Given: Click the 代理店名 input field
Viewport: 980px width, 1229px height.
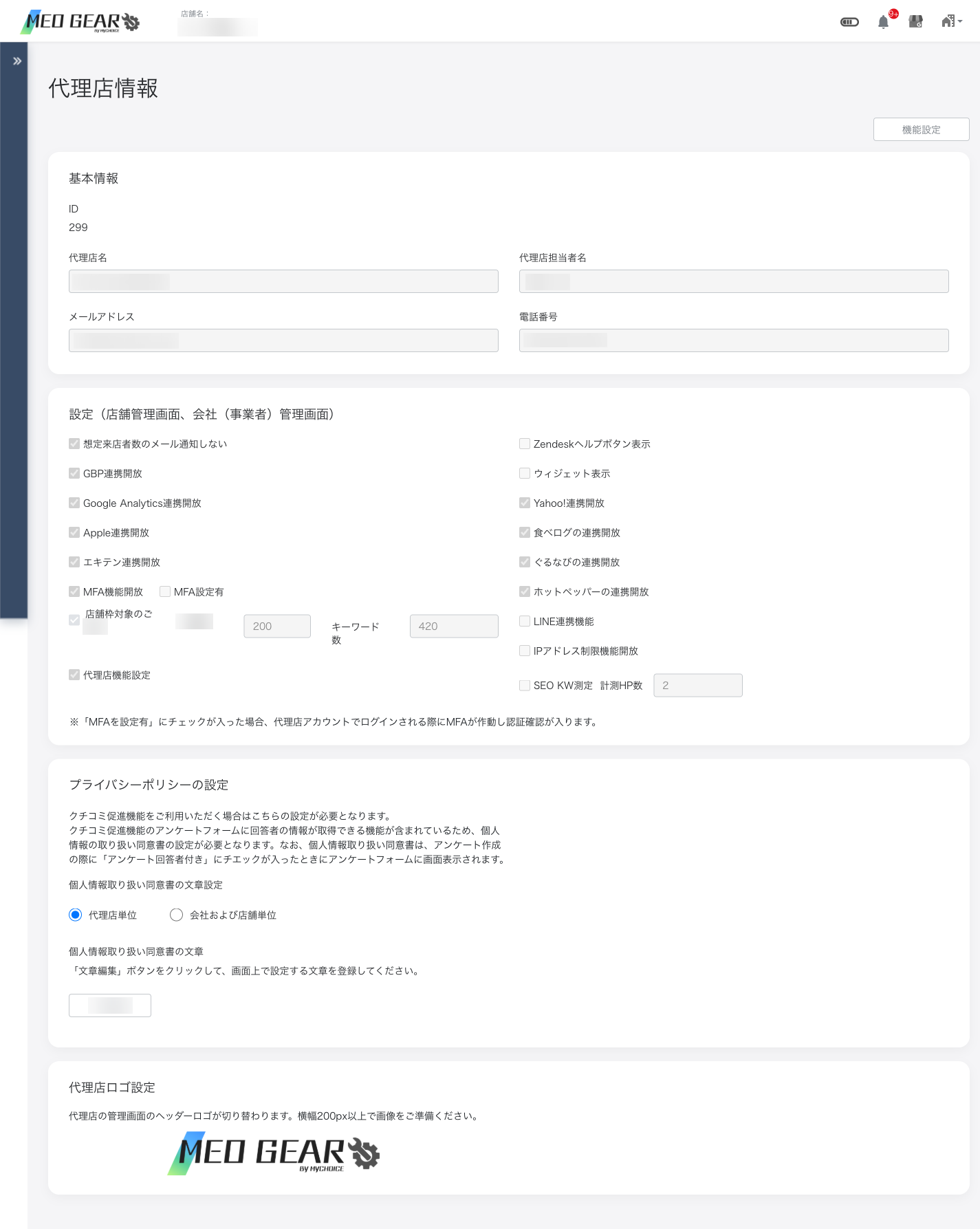Looking at the screenshot, I should pos(283,281).
